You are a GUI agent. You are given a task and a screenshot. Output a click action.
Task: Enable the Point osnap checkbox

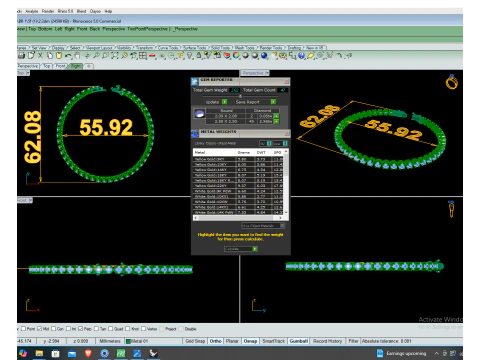(x=23, y=329)
